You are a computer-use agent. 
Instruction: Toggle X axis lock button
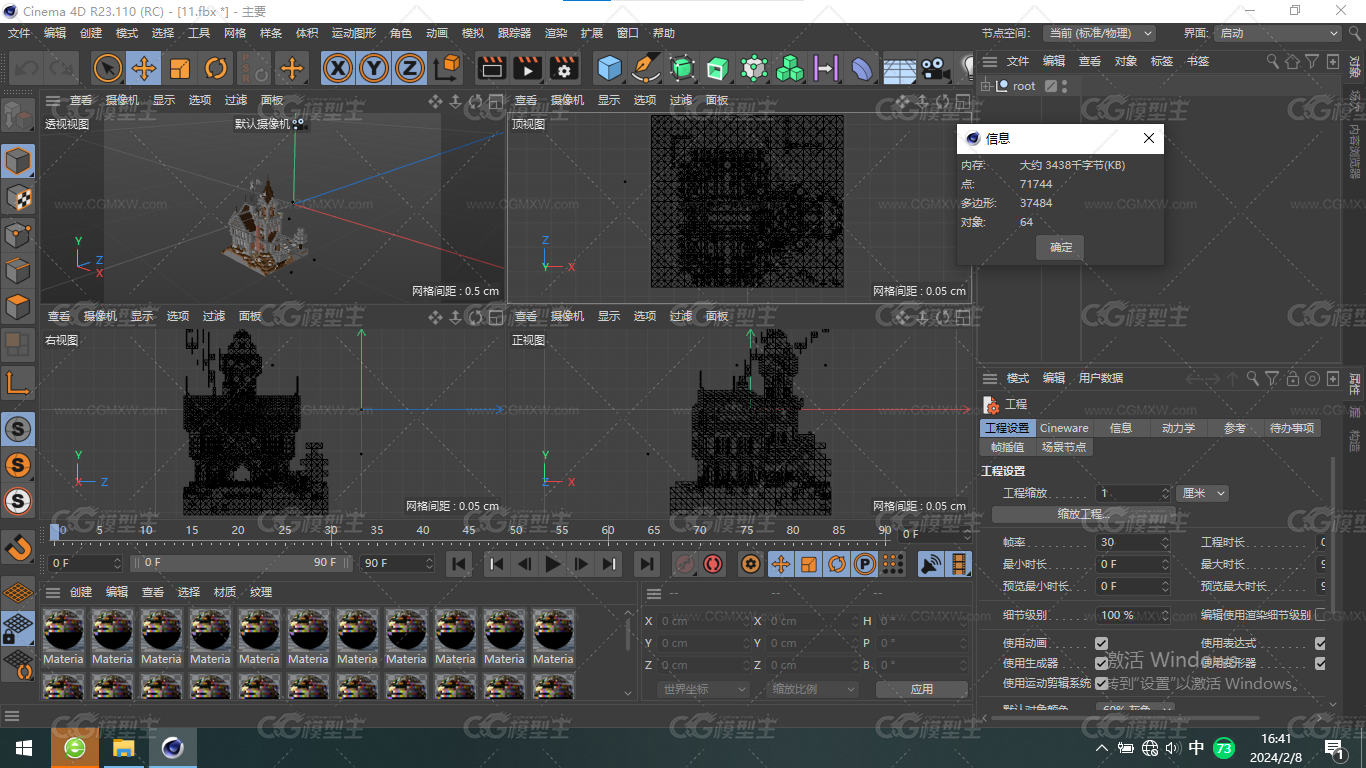point(339,68)
